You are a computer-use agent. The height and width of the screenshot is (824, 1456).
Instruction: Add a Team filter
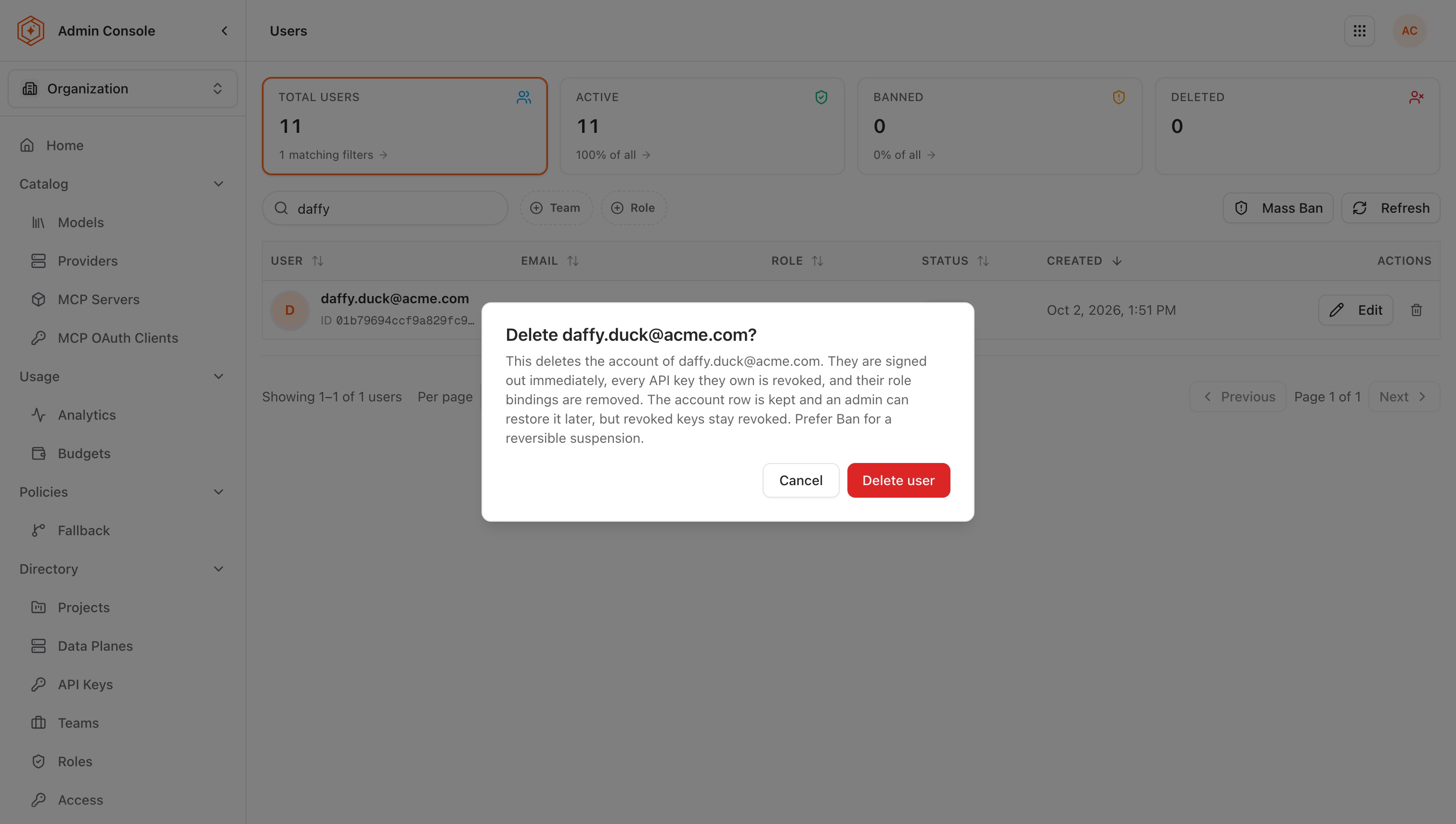coord(556,208)
